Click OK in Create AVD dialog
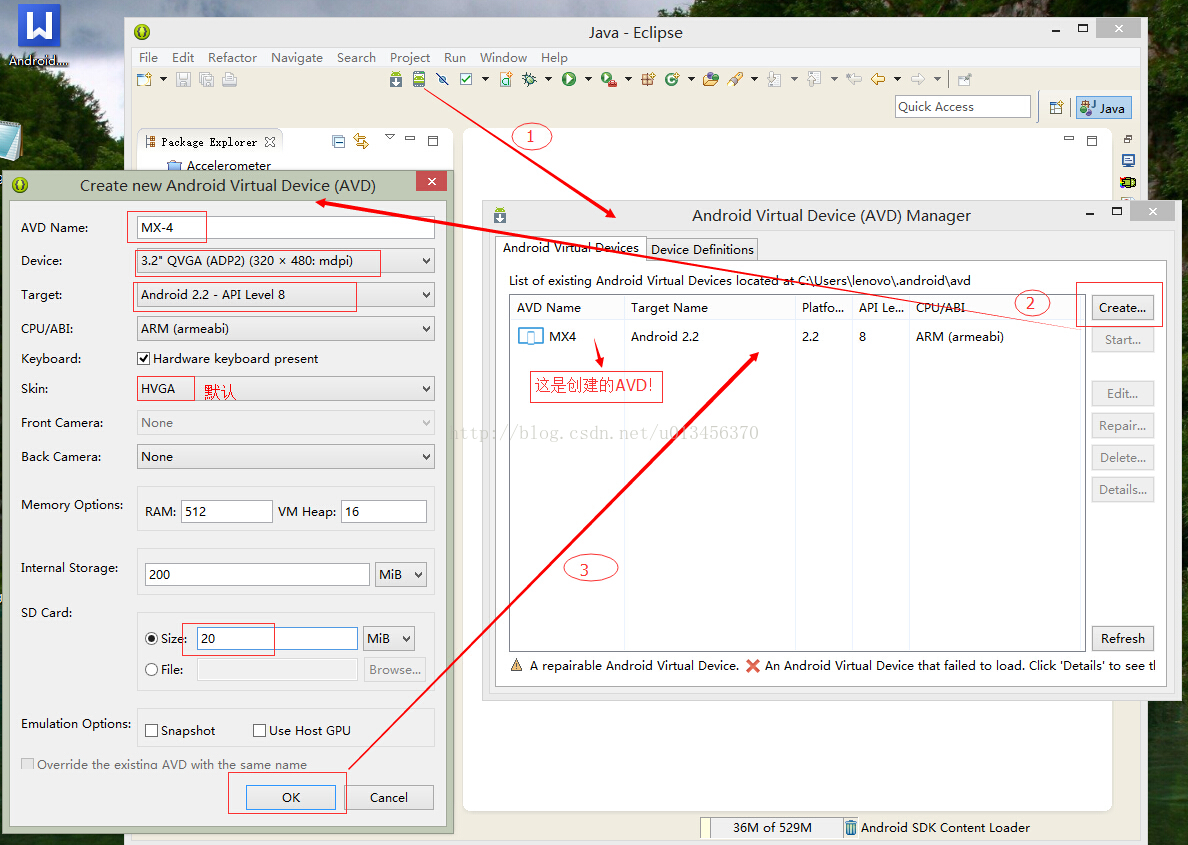 pyautogui.click(x=291, y=797)
